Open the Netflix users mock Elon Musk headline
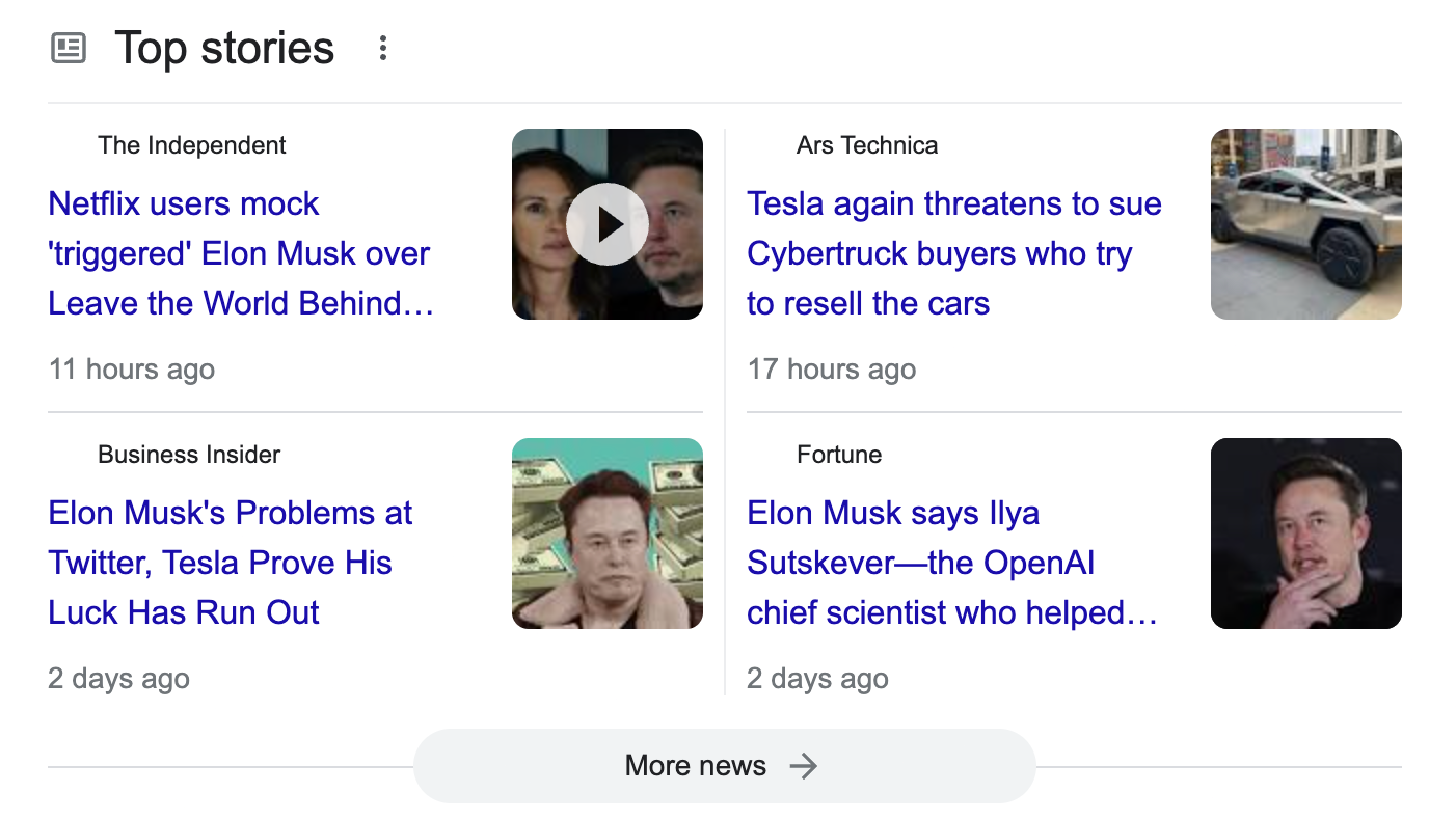 [240, 253]
